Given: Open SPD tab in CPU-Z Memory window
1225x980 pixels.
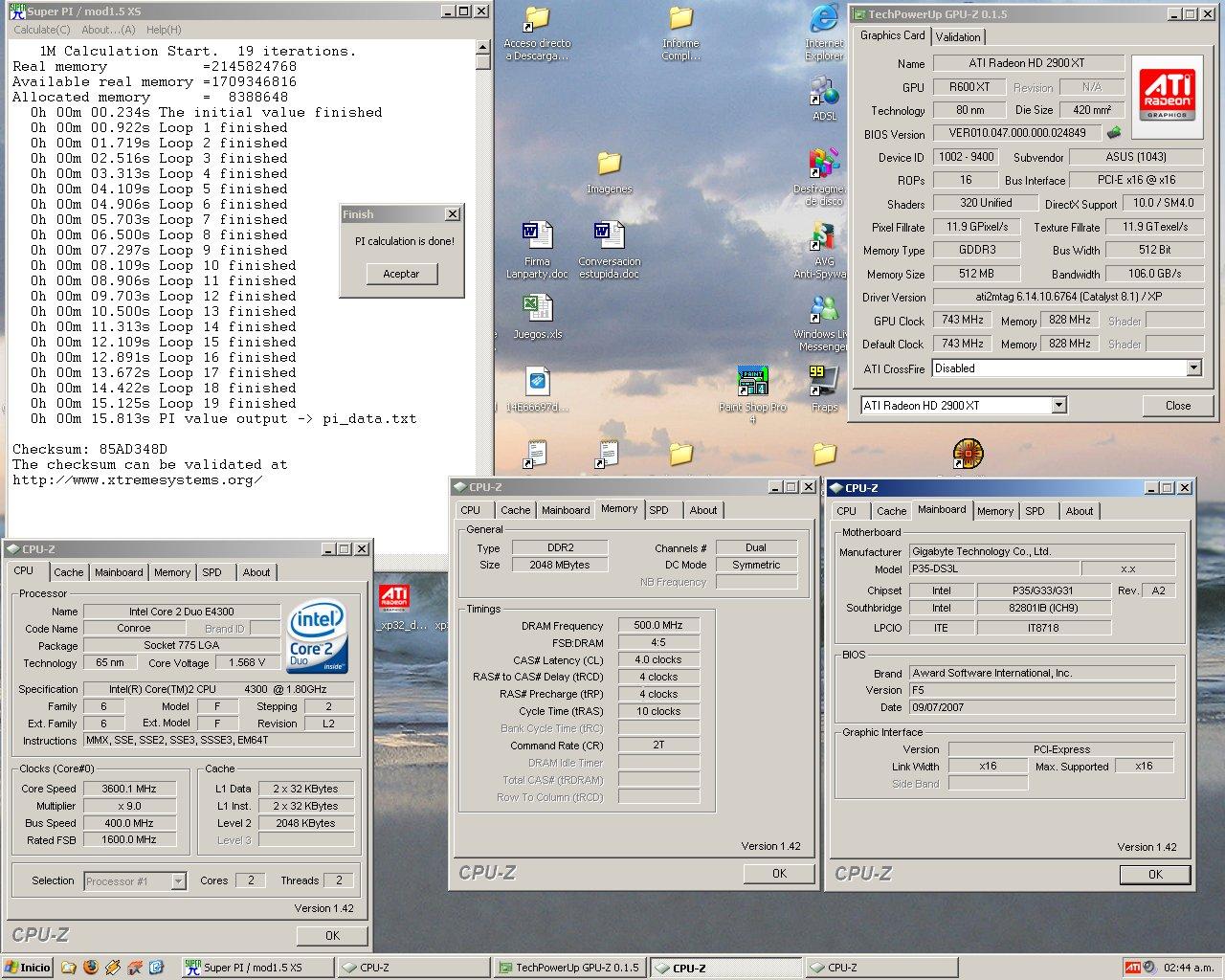Looking at the screenshot, I should coord(658,510).
